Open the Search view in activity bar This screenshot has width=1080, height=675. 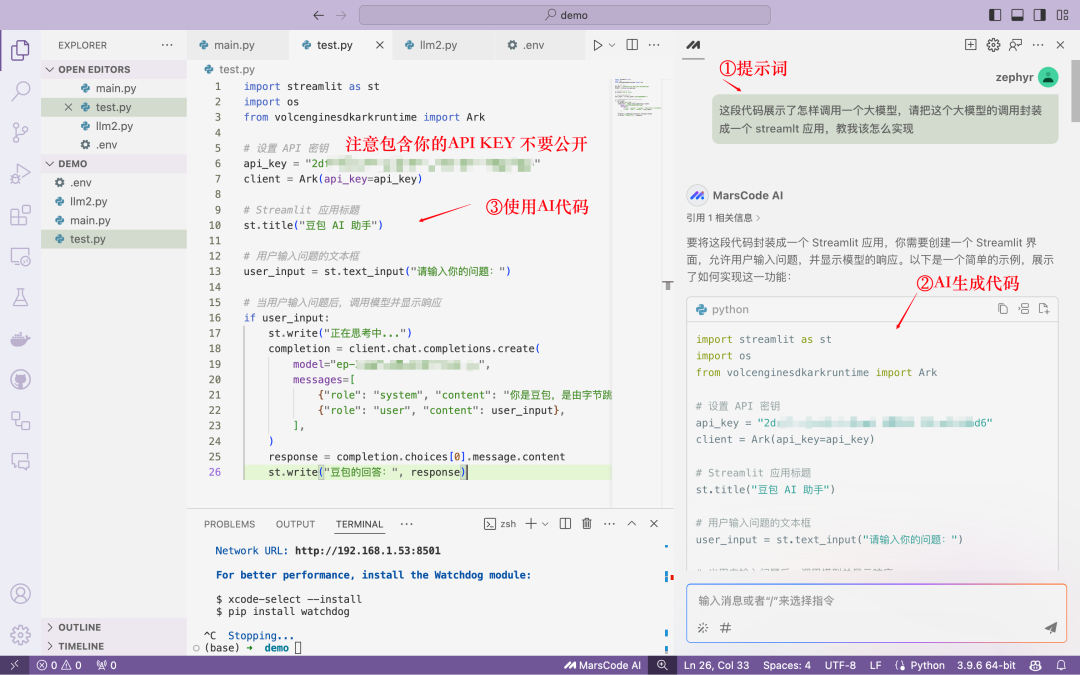click(x=20, y=91)
